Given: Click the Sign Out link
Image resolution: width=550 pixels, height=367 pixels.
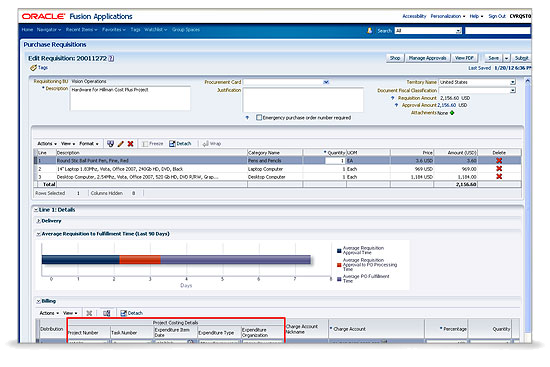Looking at the screenshot, I should [x=497, y=16].
